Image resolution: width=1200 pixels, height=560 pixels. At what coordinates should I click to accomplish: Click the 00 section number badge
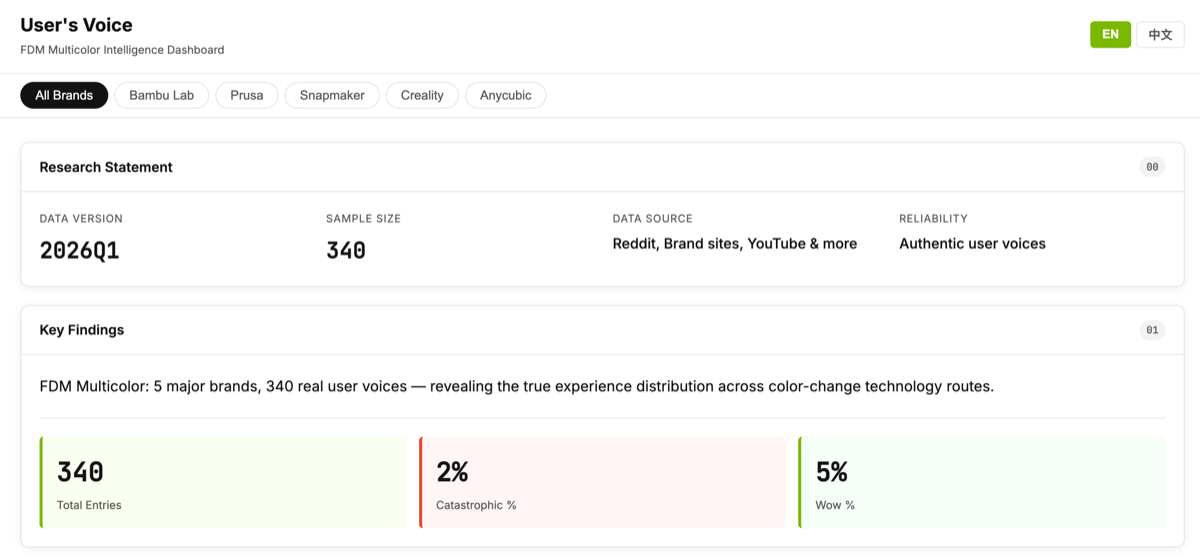1152,167
